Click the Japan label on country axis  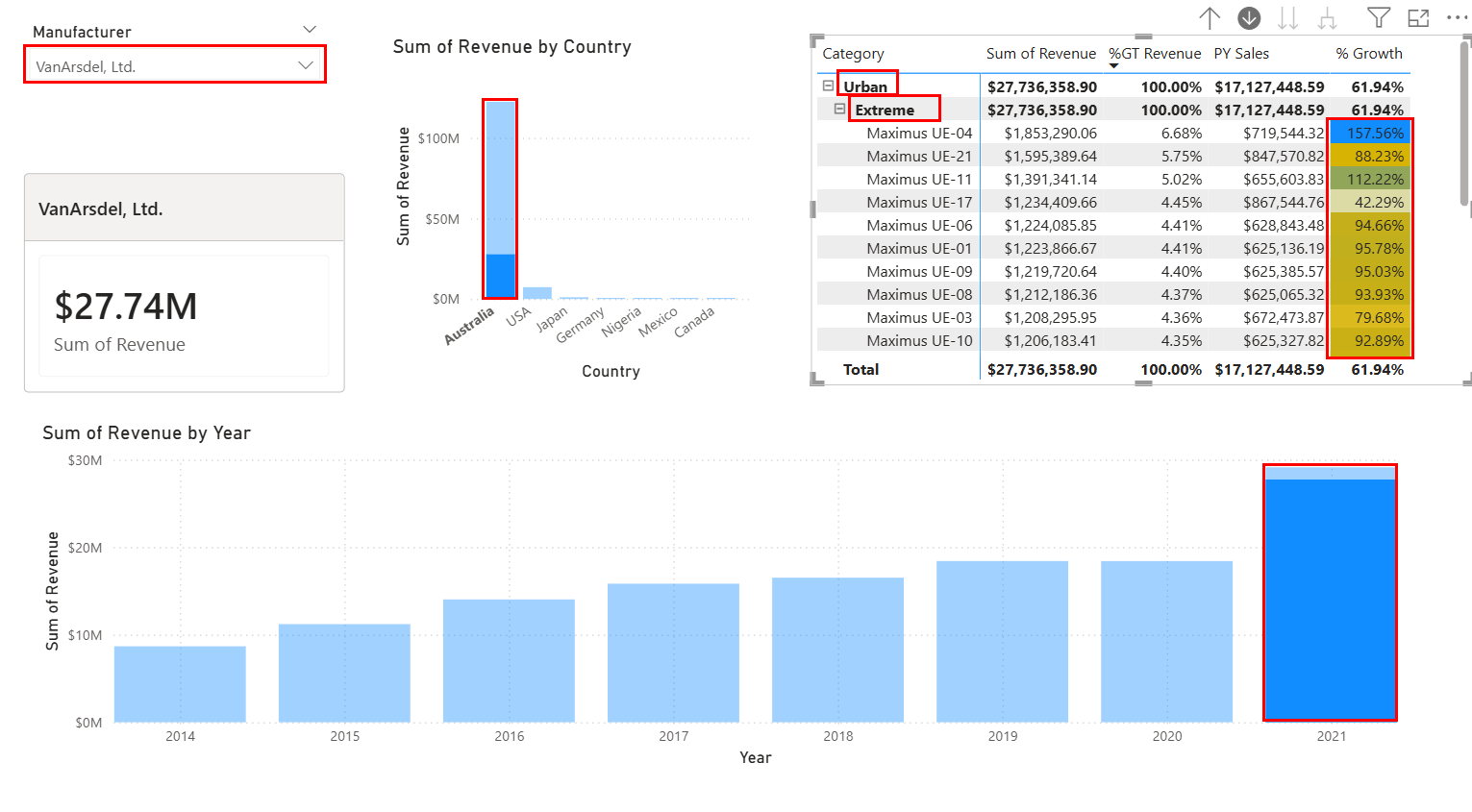click(x=552, y=319)
